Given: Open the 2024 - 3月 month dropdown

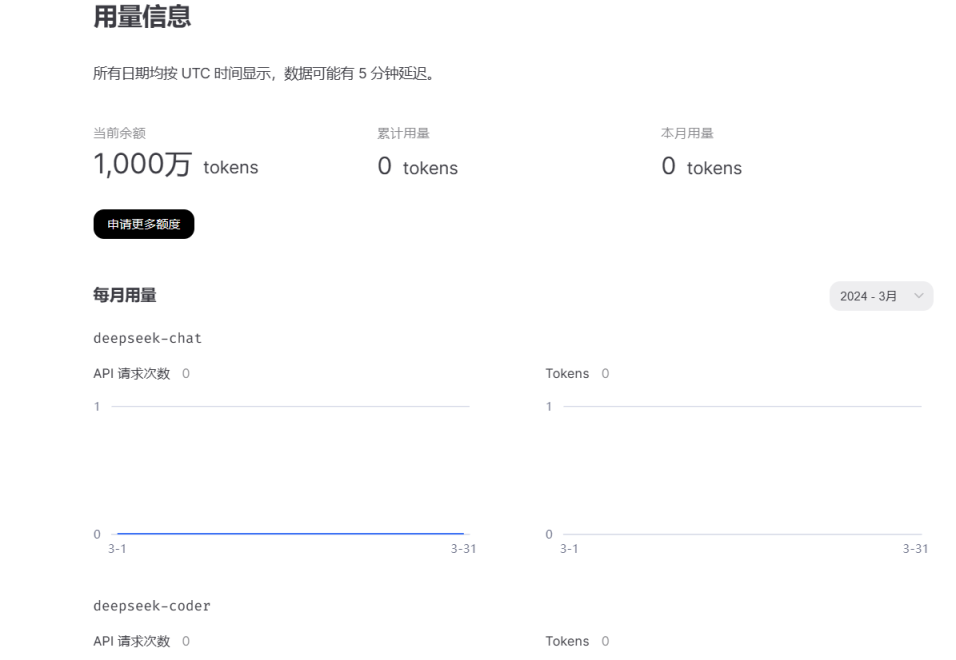Looking at the screenshot, I should click(x=880, y=296).
